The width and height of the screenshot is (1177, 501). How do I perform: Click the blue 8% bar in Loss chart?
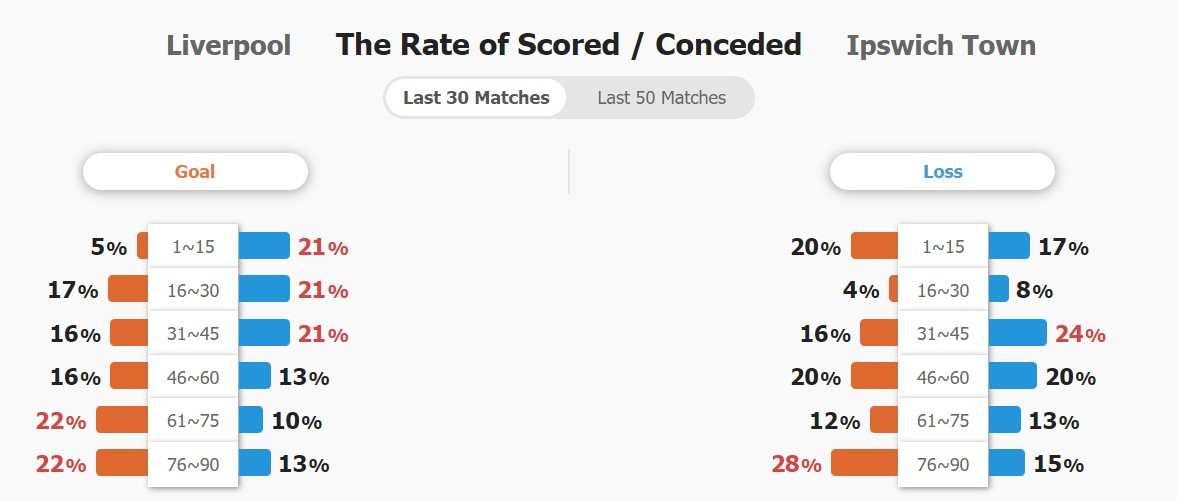pyautogui.click(x=998, y=289)
